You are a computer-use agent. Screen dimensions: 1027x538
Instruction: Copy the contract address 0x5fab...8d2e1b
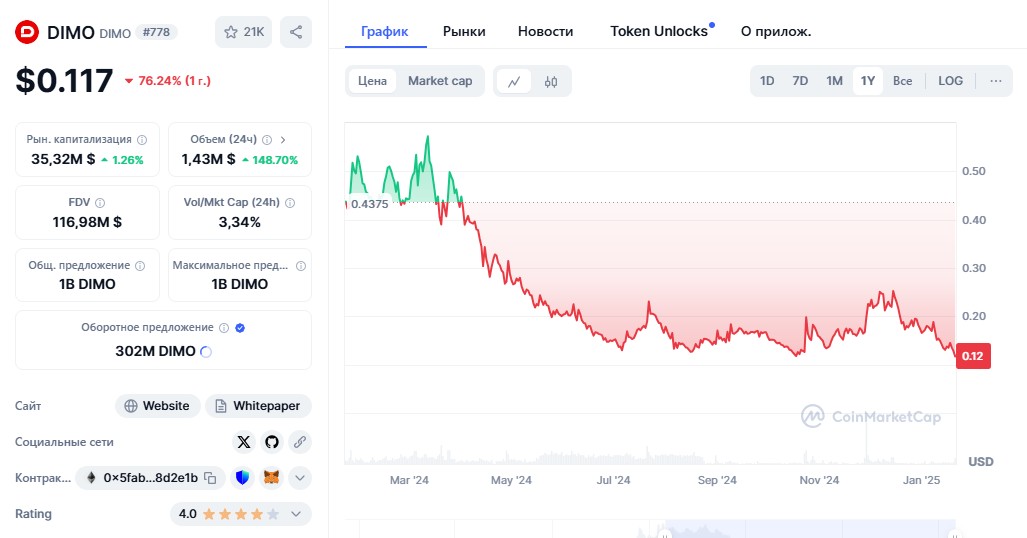pyautogui.click(x=210, y=478)
